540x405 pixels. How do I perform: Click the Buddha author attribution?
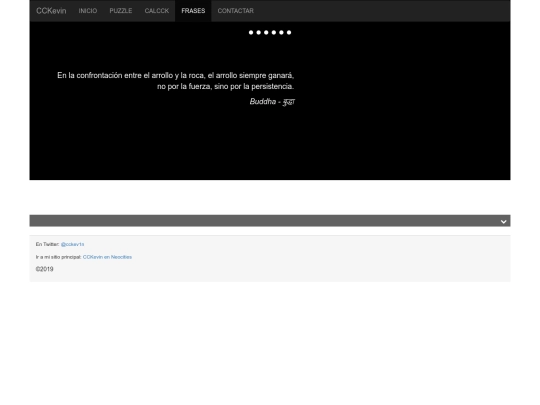pos(272,102)
